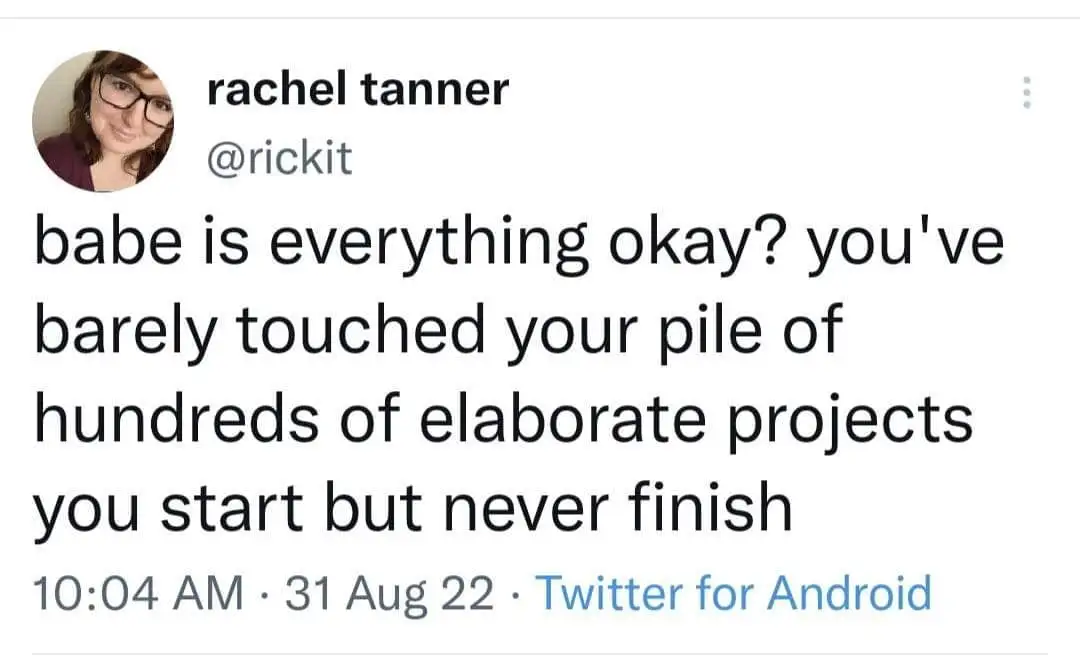Open the @rickit handle link
This screenshot has height=672, width=1080.
coord(280,158)
